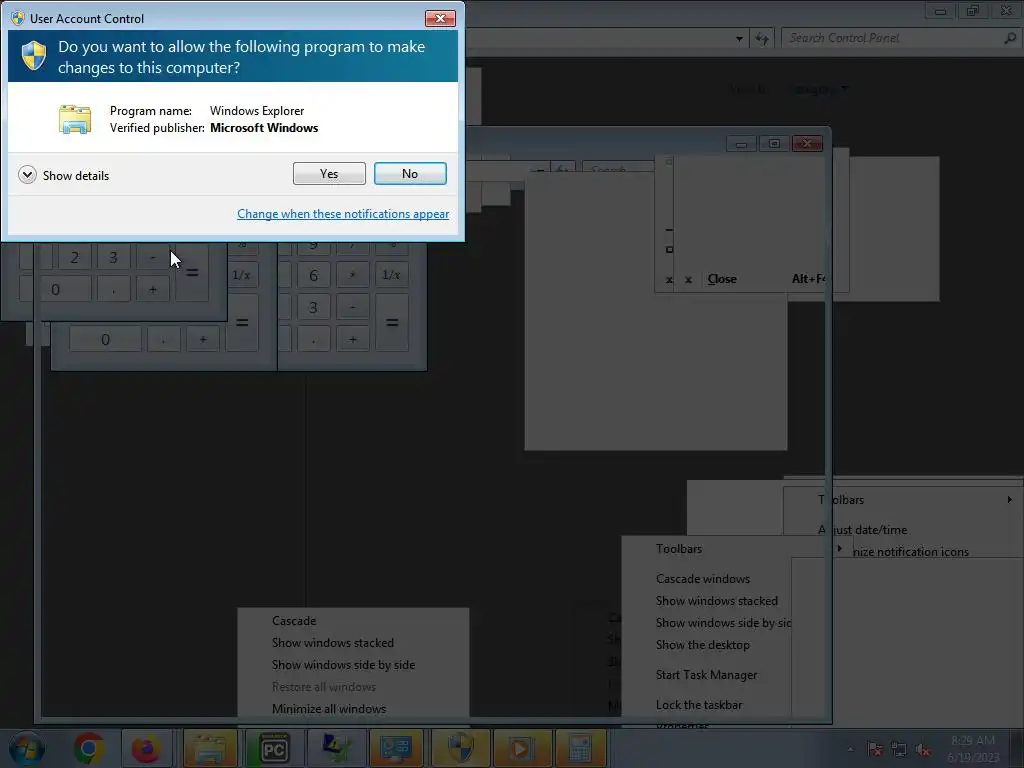Screen dimensions: 1024x768
Task: Open the Control Panel address bar dropdown arrow
Action: (739, 39)
